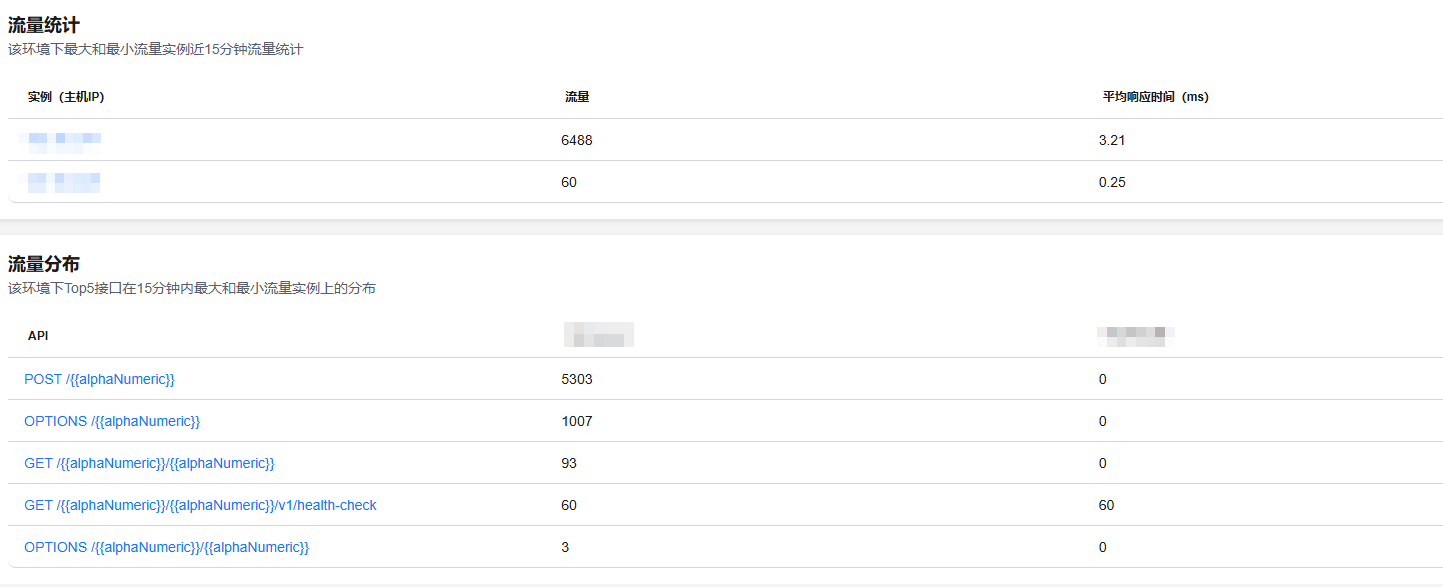Select OPTIONS /{{alphaNumeric}}/{{alphaNumeric}} two-segment API link
1443x587 pixels.
click(166, 548)
